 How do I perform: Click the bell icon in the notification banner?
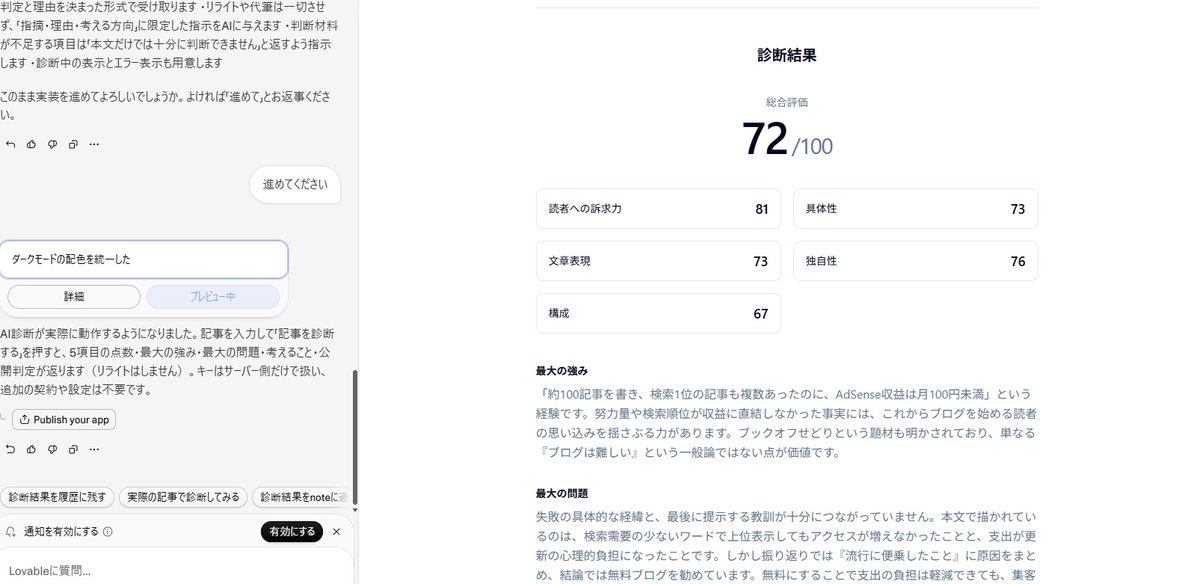(11, 532)
